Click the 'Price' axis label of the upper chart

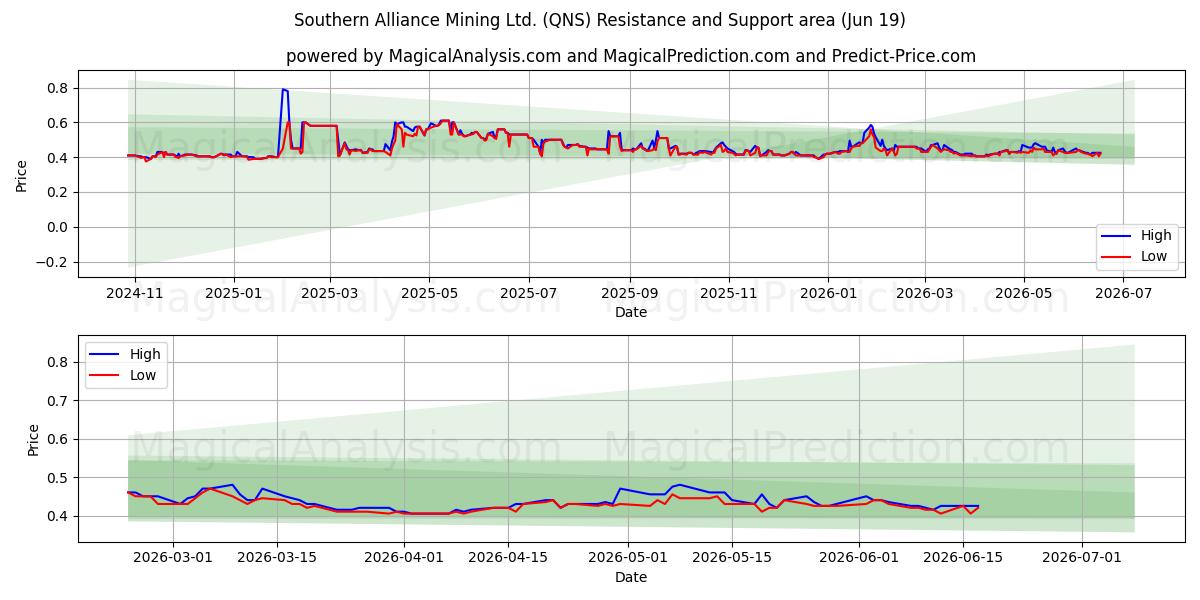(x=21, y=174)
